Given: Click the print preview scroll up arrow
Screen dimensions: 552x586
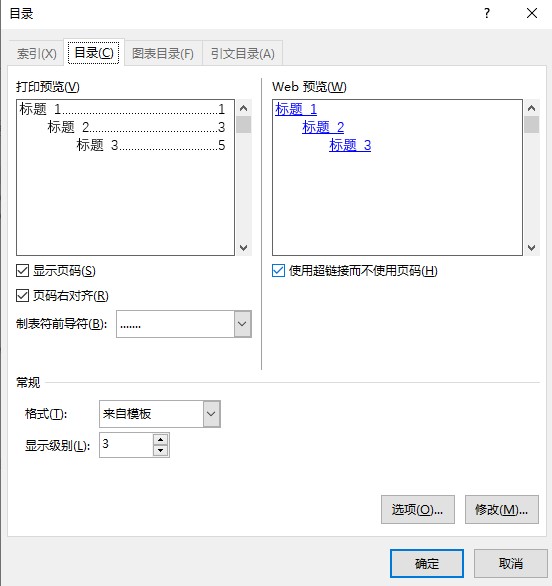Looking at the screenshot, I should 244,108.
